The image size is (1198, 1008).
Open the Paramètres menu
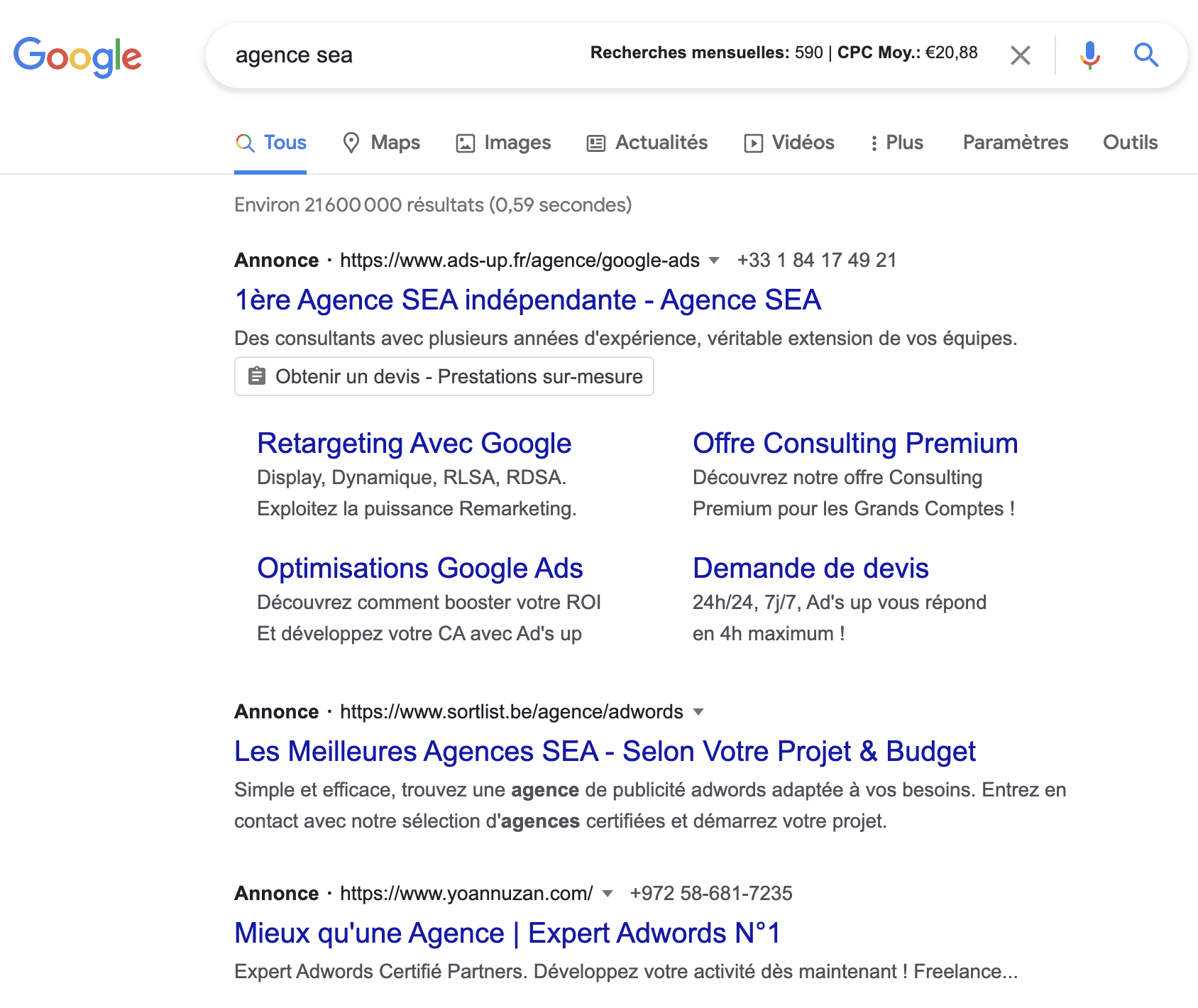pos(1015,143)
